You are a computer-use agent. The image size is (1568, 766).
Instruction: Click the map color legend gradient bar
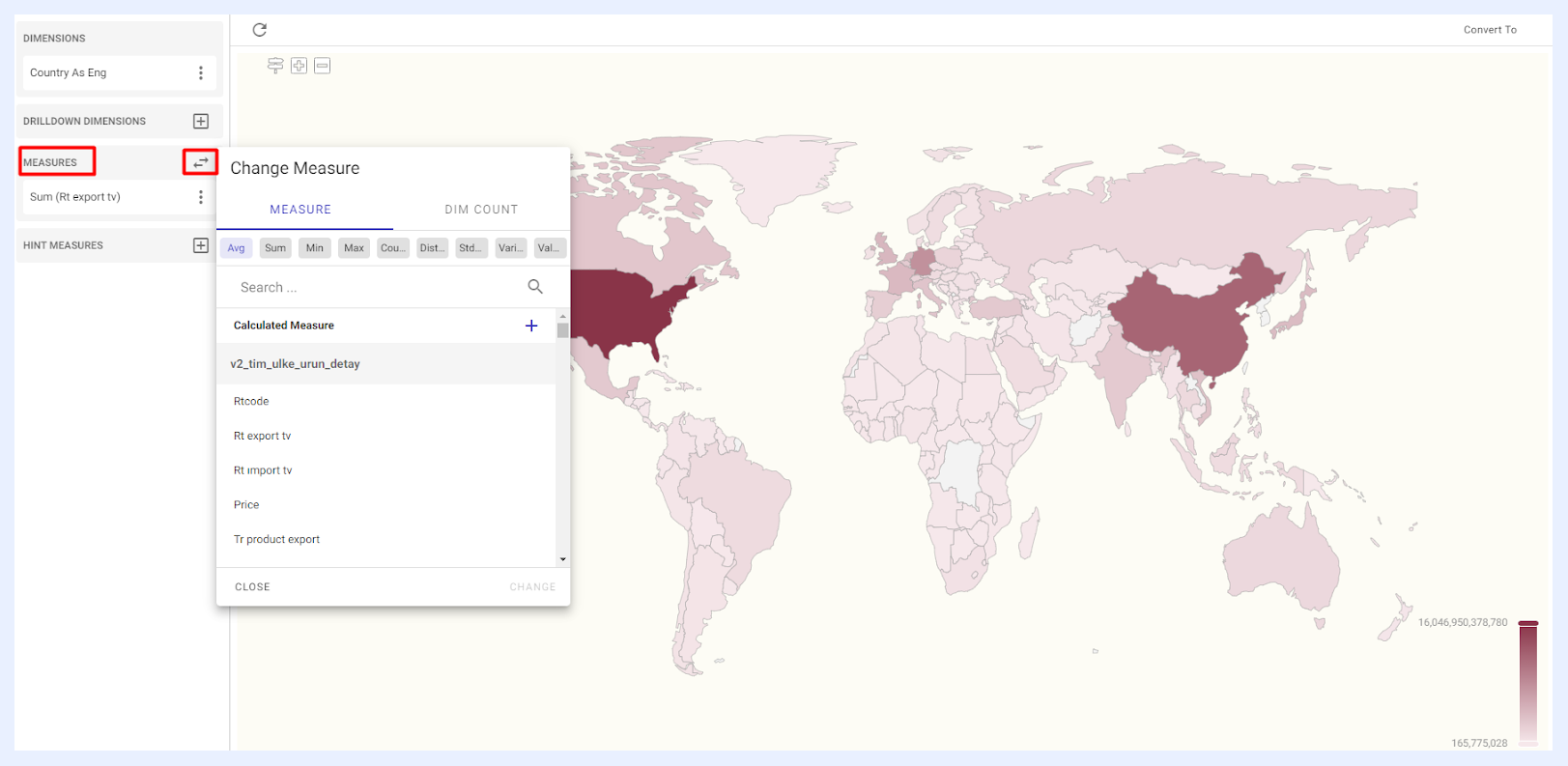click(x=1528, y=683)
